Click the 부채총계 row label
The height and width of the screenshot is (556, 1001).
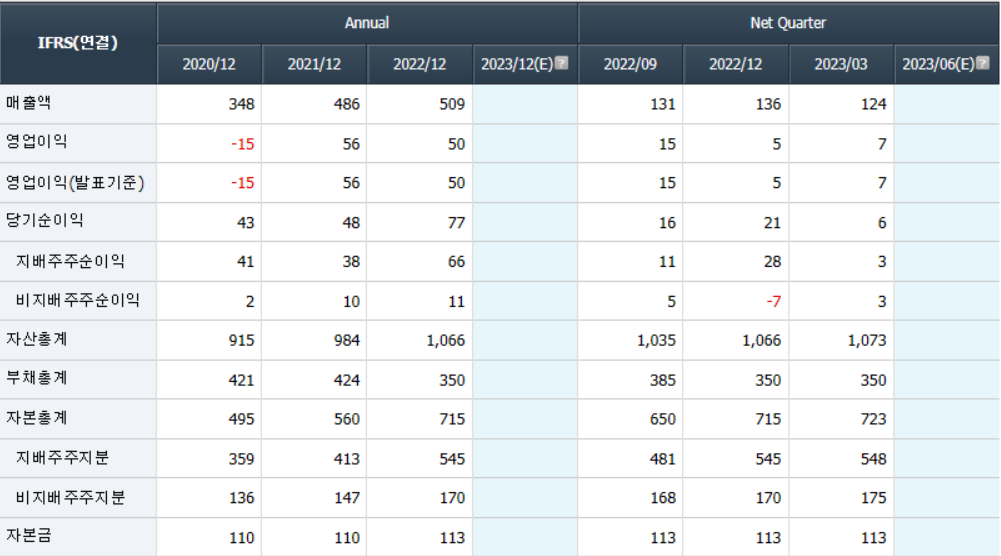(x=36, y=378)
